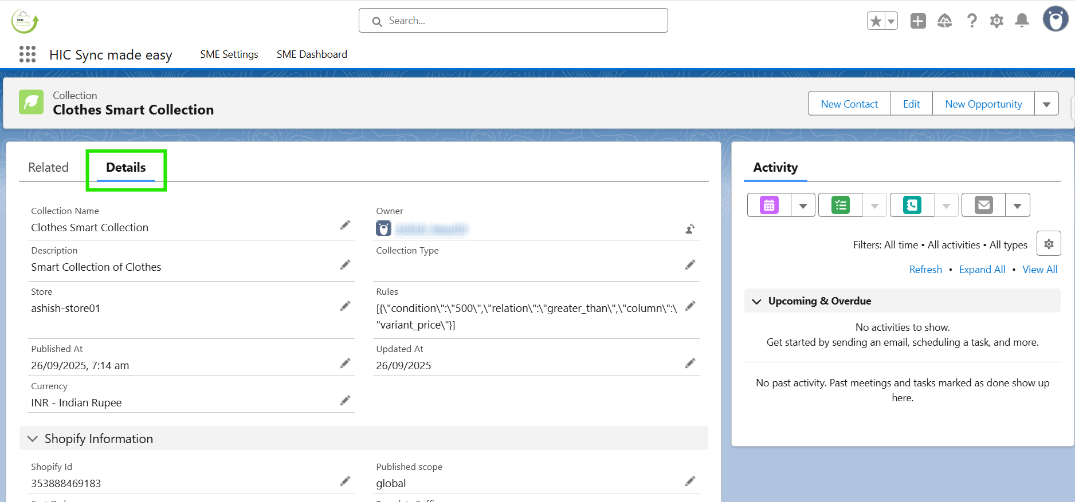The image size is (1075, 502).
Task: Open the App Launcher grid icon
Action: [x=27, y=55]
